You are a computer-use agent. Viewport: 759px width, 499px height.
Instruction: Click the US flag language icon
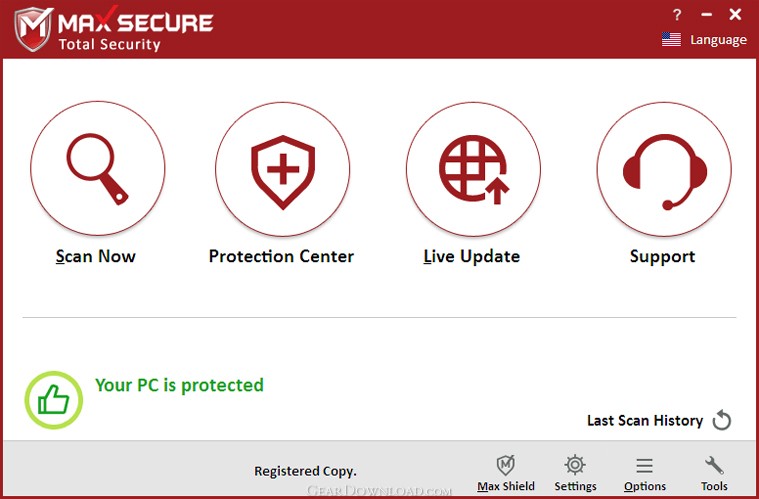(x=671, y=39)
